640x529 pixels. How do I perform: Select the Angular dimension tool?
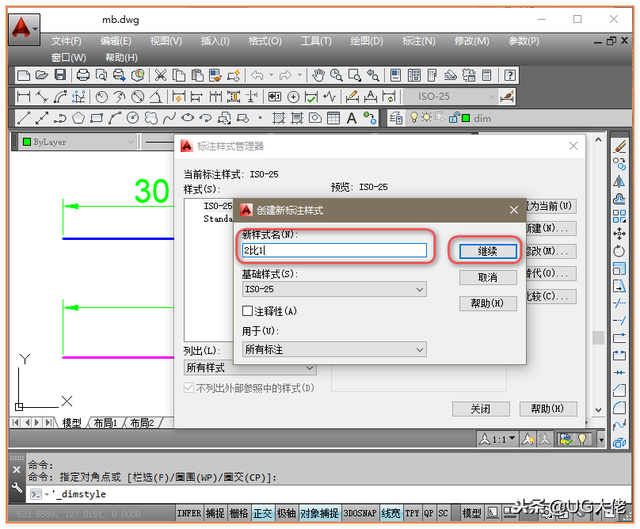156,97
